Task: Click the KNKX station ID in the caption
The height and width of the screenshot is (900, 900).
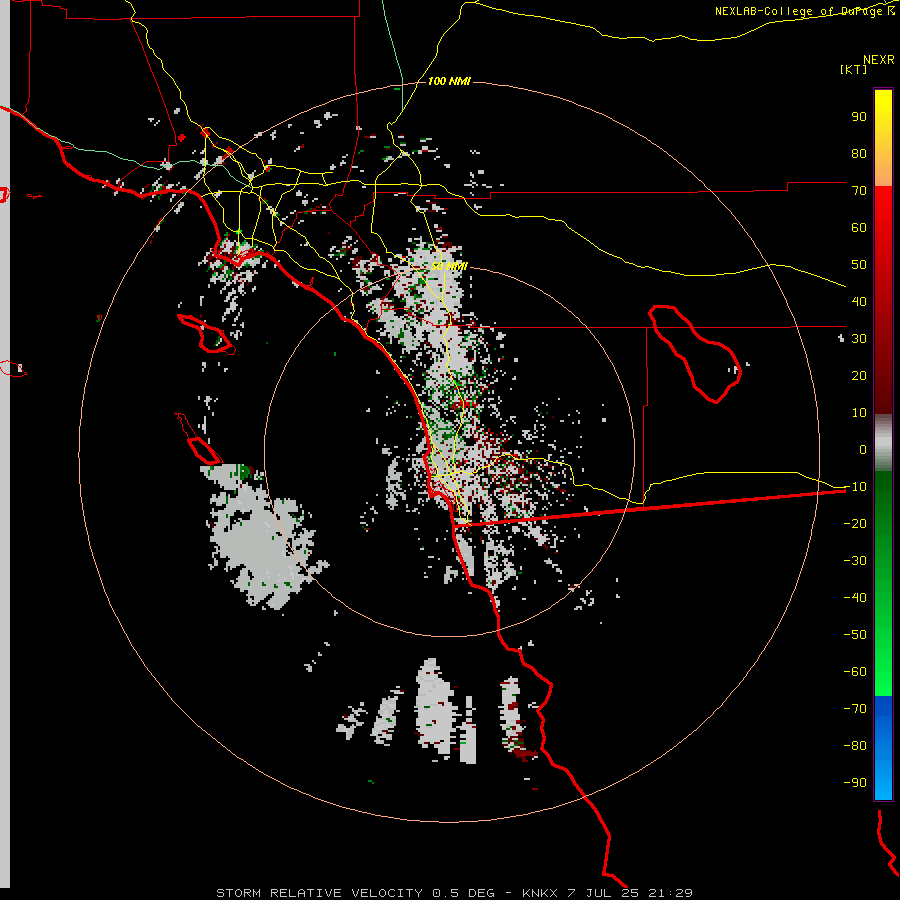Action: click(540, 893)
